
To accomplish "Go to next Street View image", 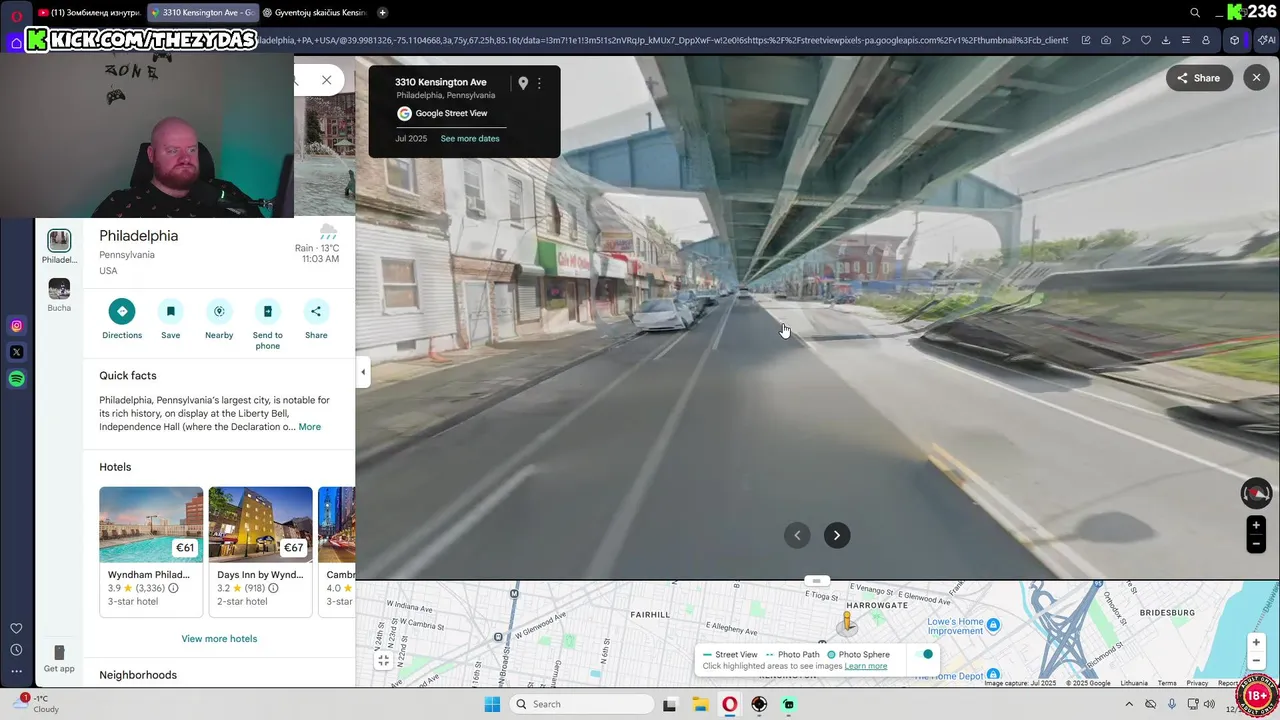I will tap(837, 535).
